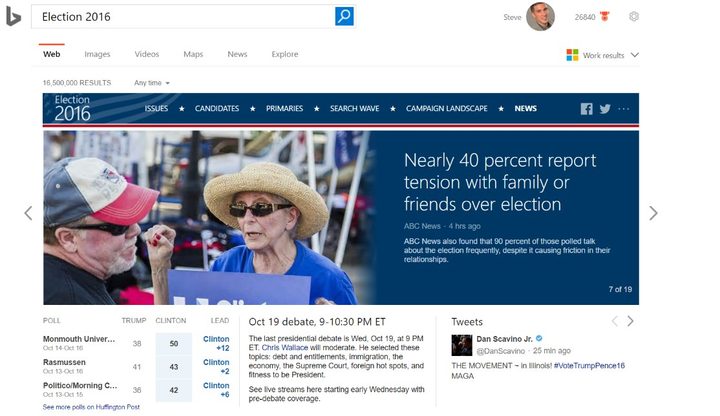Open Dan Scavino Jr. name link
720x416 pixels.
point(504,339)
